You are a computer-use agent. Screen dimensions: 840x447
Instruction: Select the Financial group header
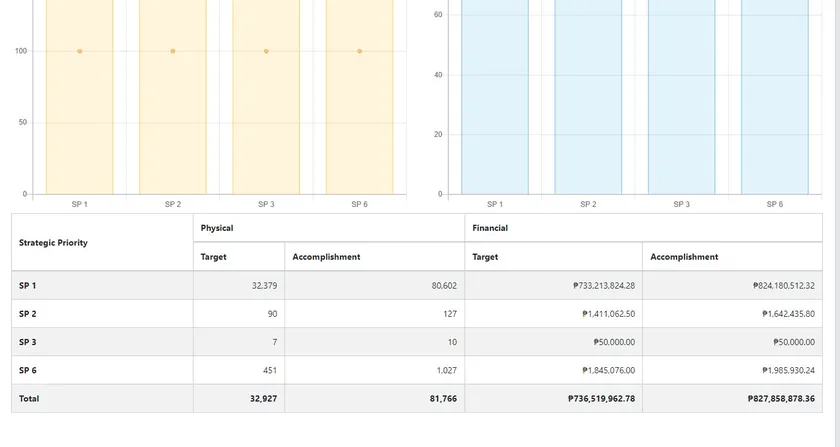643,228
